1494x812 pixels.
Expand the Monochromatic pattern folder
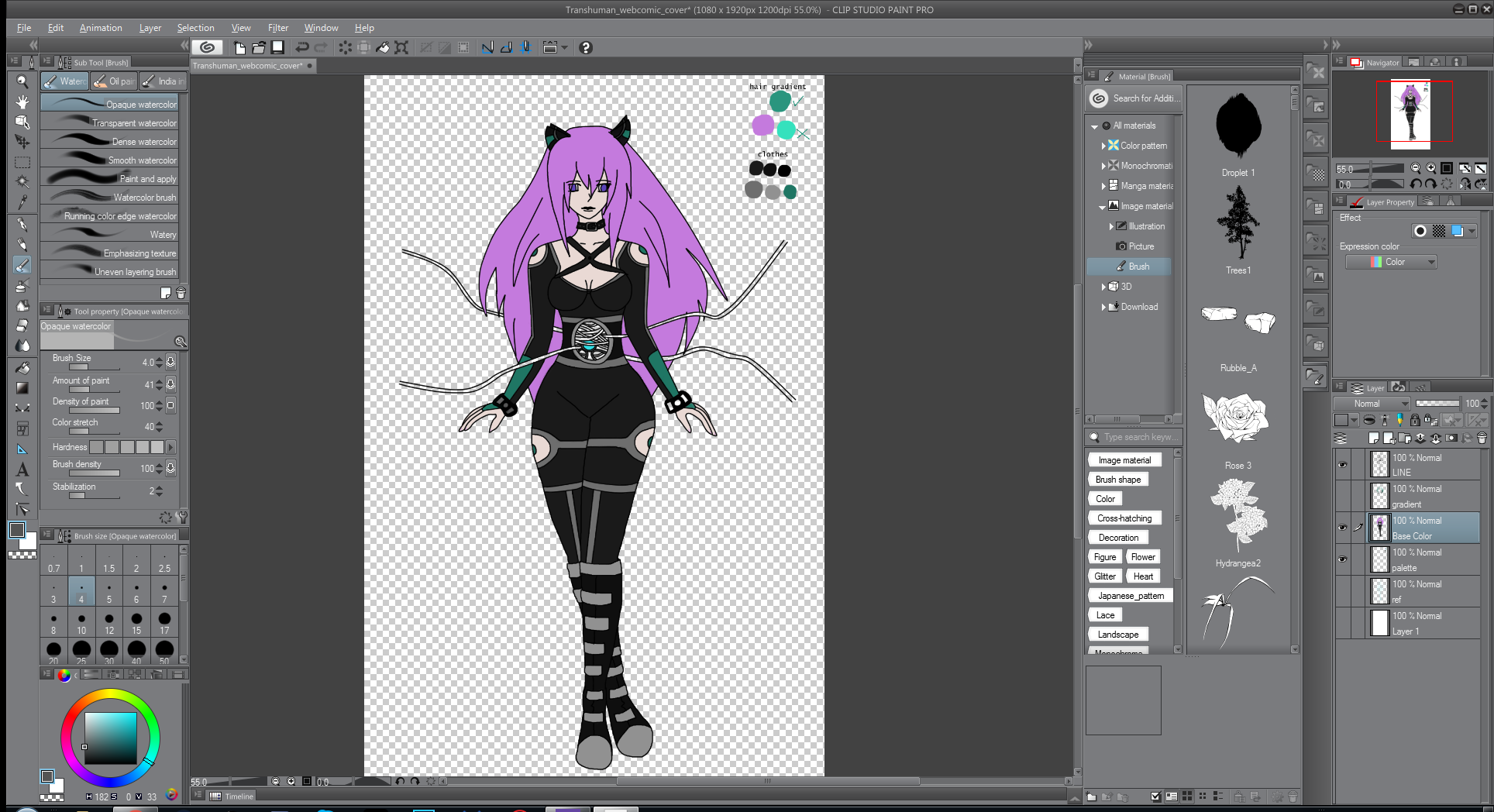[x=1103, y=166]
